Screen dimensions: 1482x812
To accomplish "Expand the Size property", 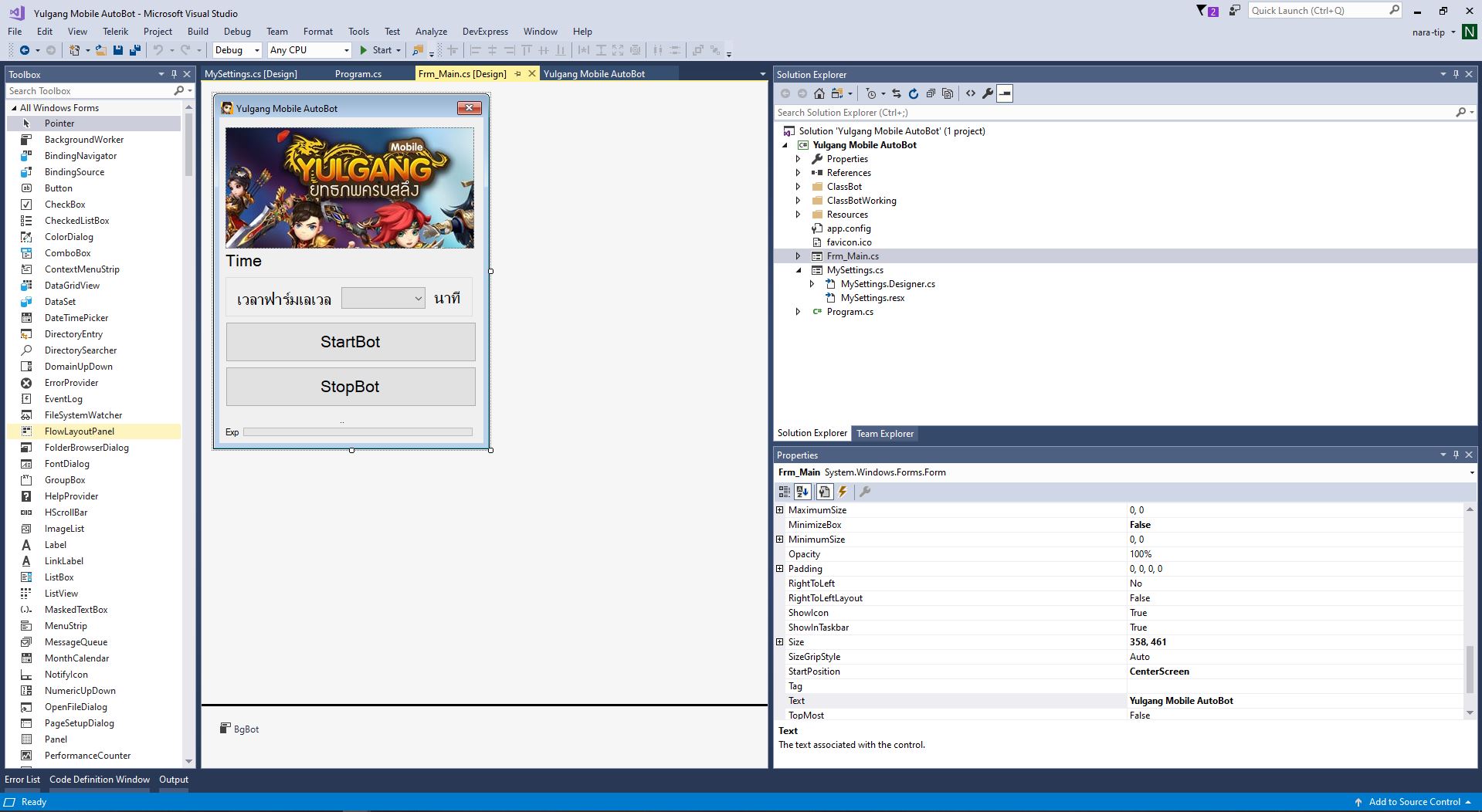I will click(x=779, y=642).
